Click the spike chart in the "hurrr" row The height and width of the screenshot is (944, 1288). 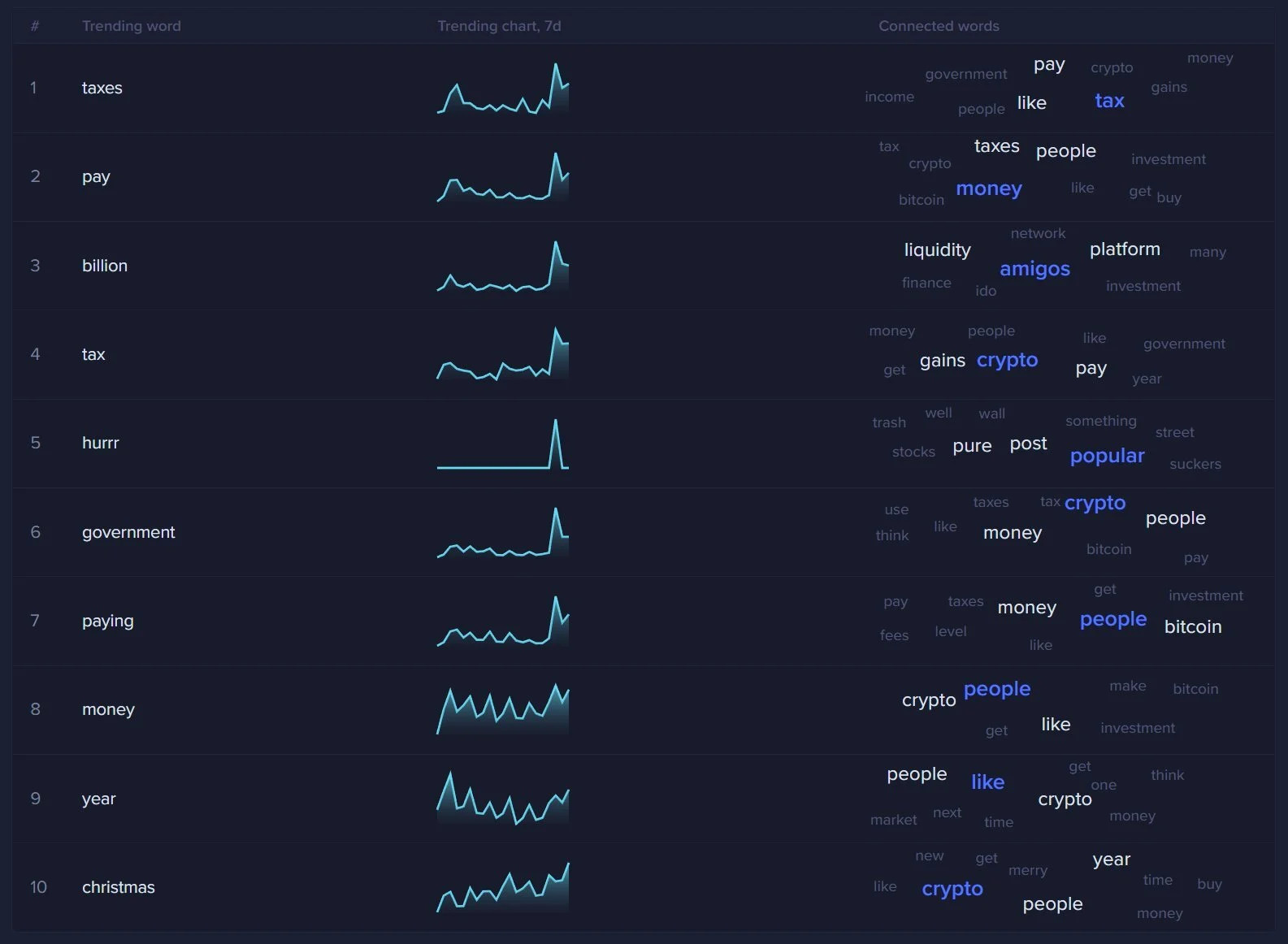point(502,444)
